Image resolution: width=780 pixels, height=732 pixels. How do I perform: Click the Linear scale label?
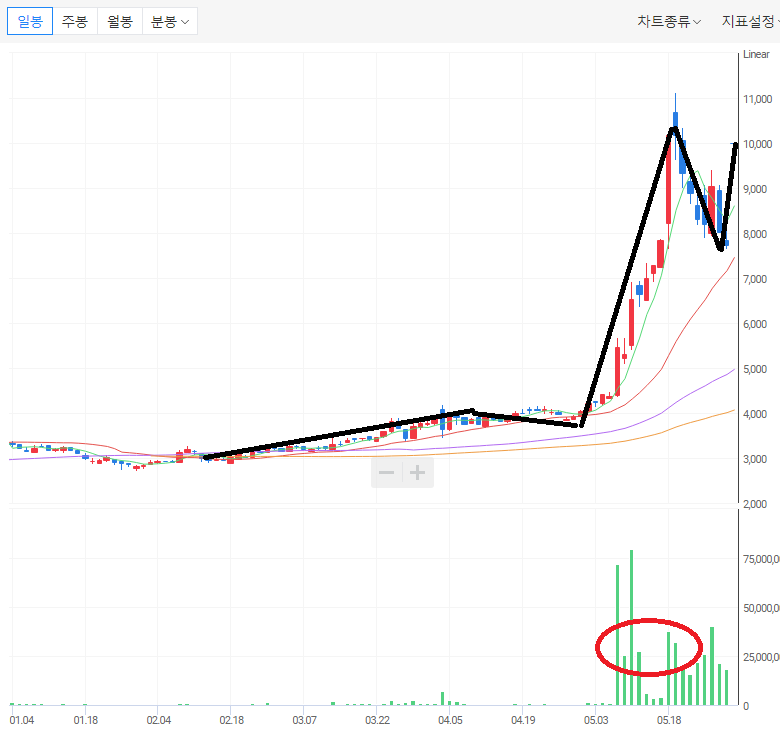pos(756,54)
